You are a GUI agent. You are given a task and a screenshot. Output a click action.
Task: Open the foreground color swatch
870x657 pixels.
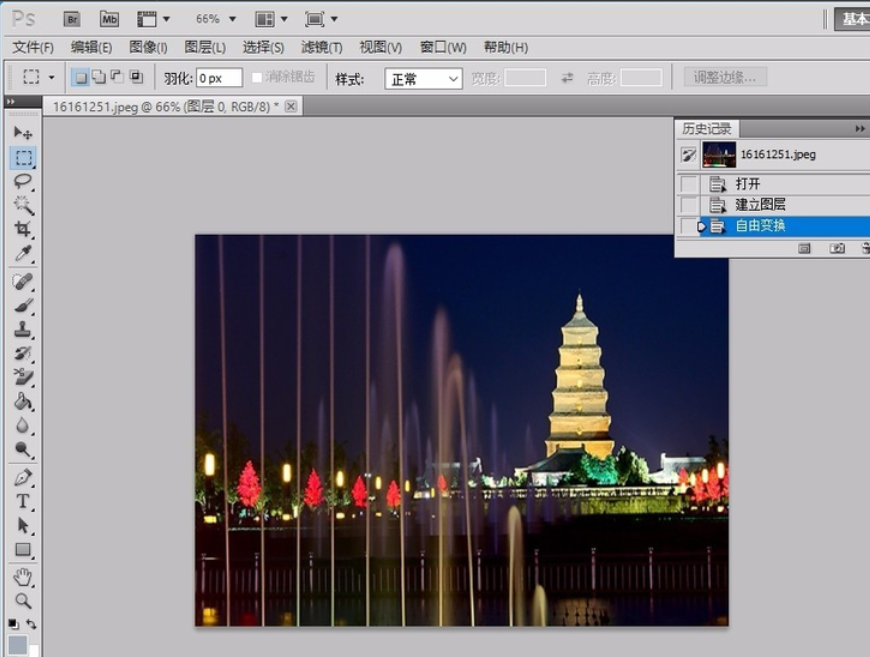point(18,645)
